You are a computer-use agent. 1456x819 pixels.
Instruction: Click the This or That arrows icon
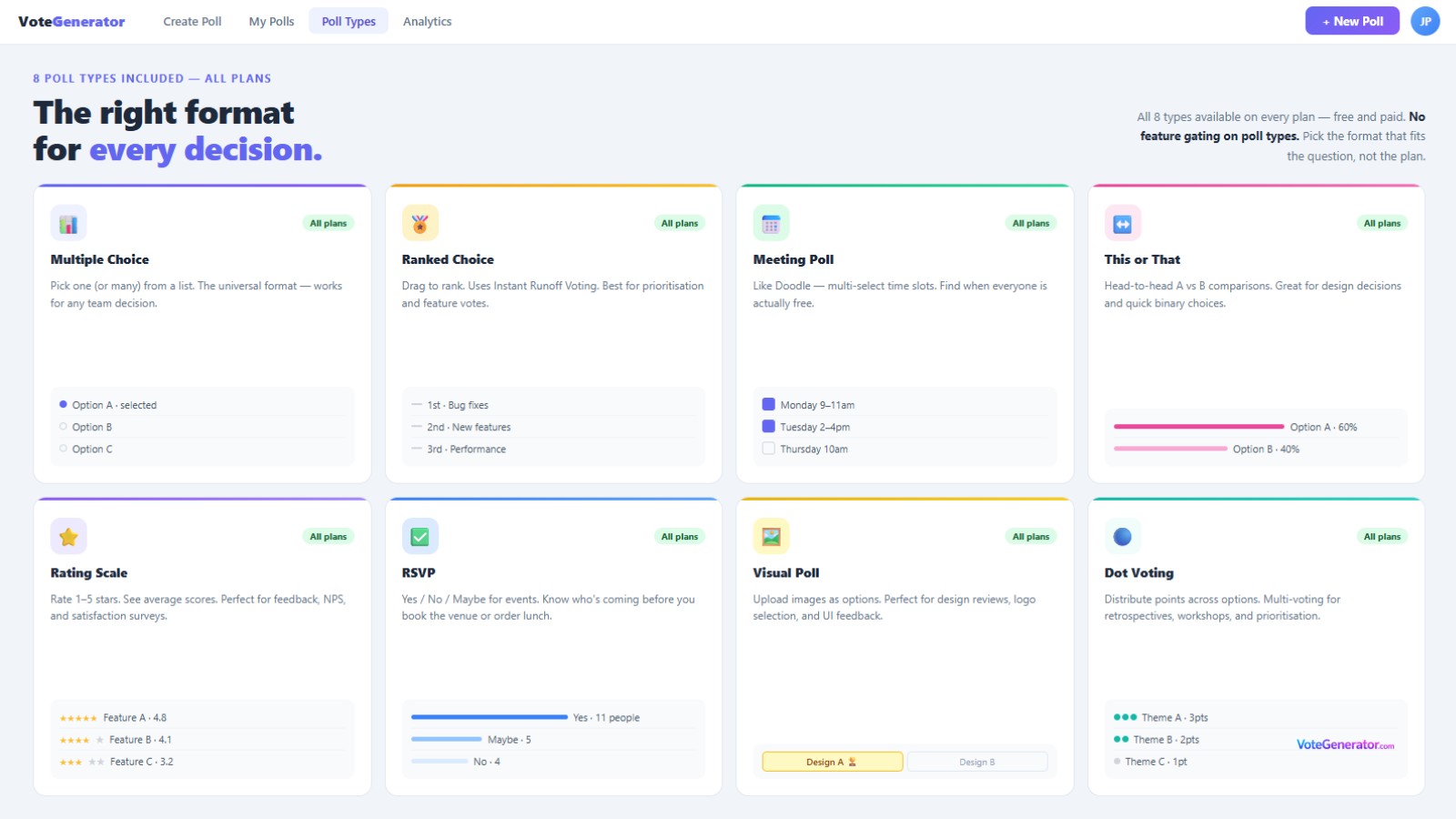1122,223
